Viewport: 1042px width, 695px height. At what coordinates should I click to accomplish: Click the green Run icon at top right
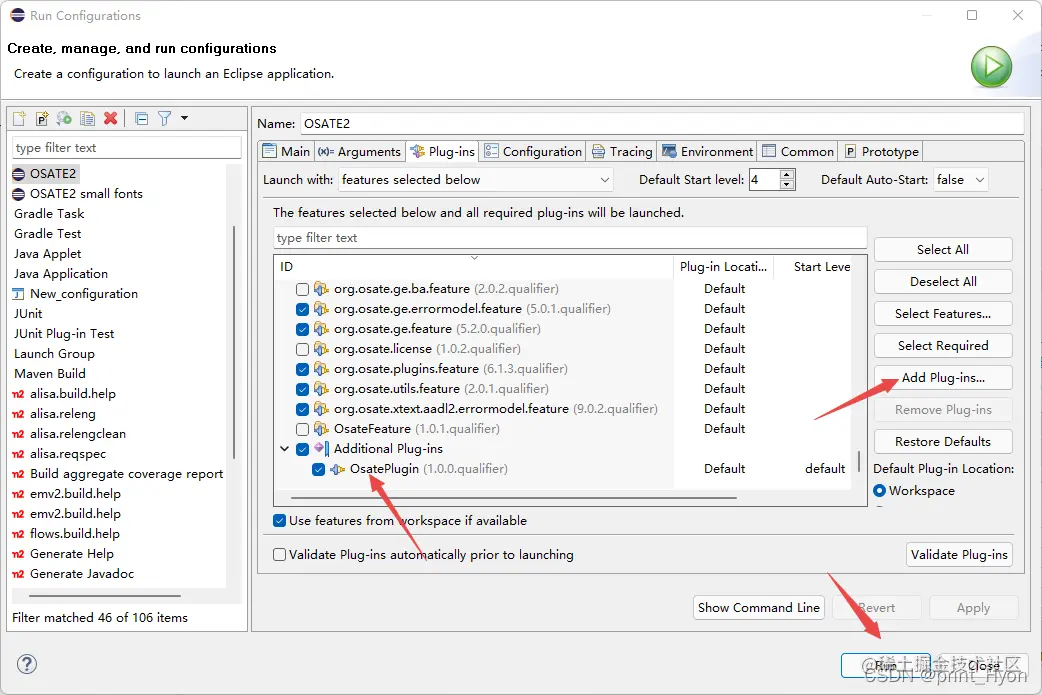(x=991, y=67)
